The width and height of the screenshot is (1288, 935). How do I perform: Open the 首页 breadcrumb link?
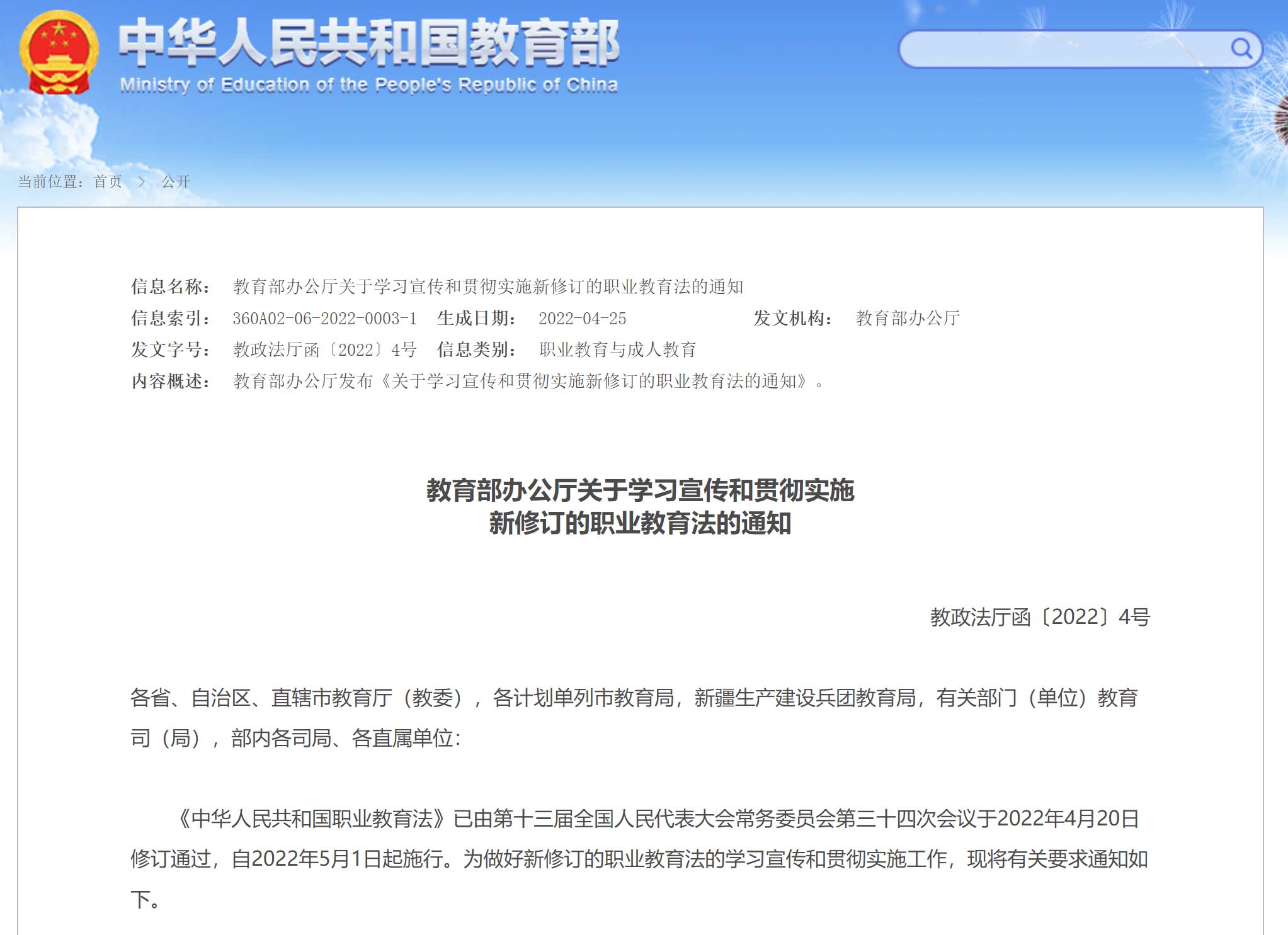click(108, 182)
